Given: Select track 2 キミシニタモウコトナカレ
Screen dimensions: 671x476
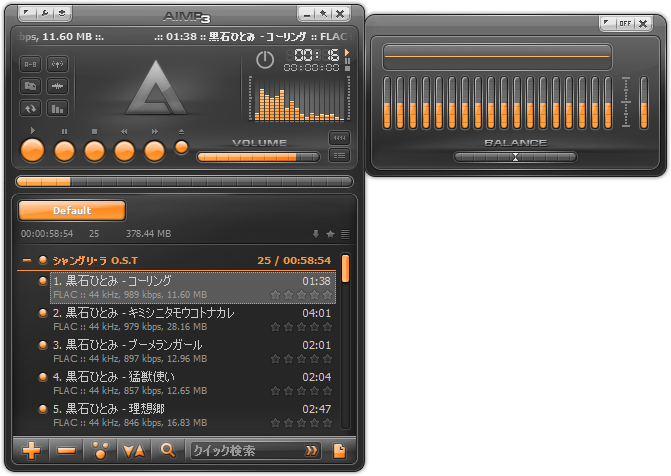Looking at the screenshot, I should point(193,320).
